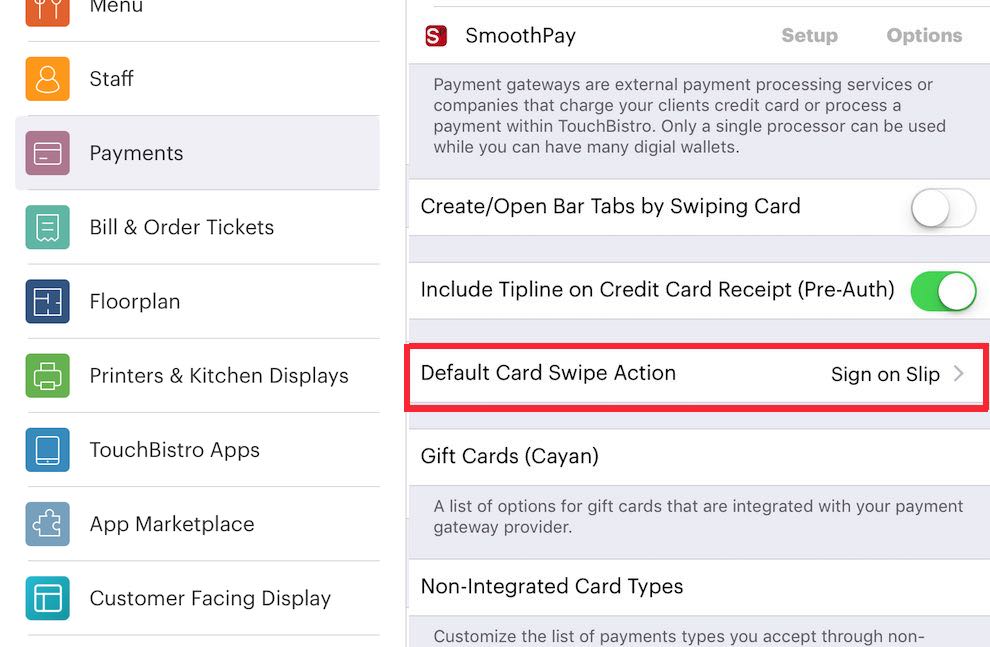Expand Default Card Swipe Action options

[x=696, y=374]
